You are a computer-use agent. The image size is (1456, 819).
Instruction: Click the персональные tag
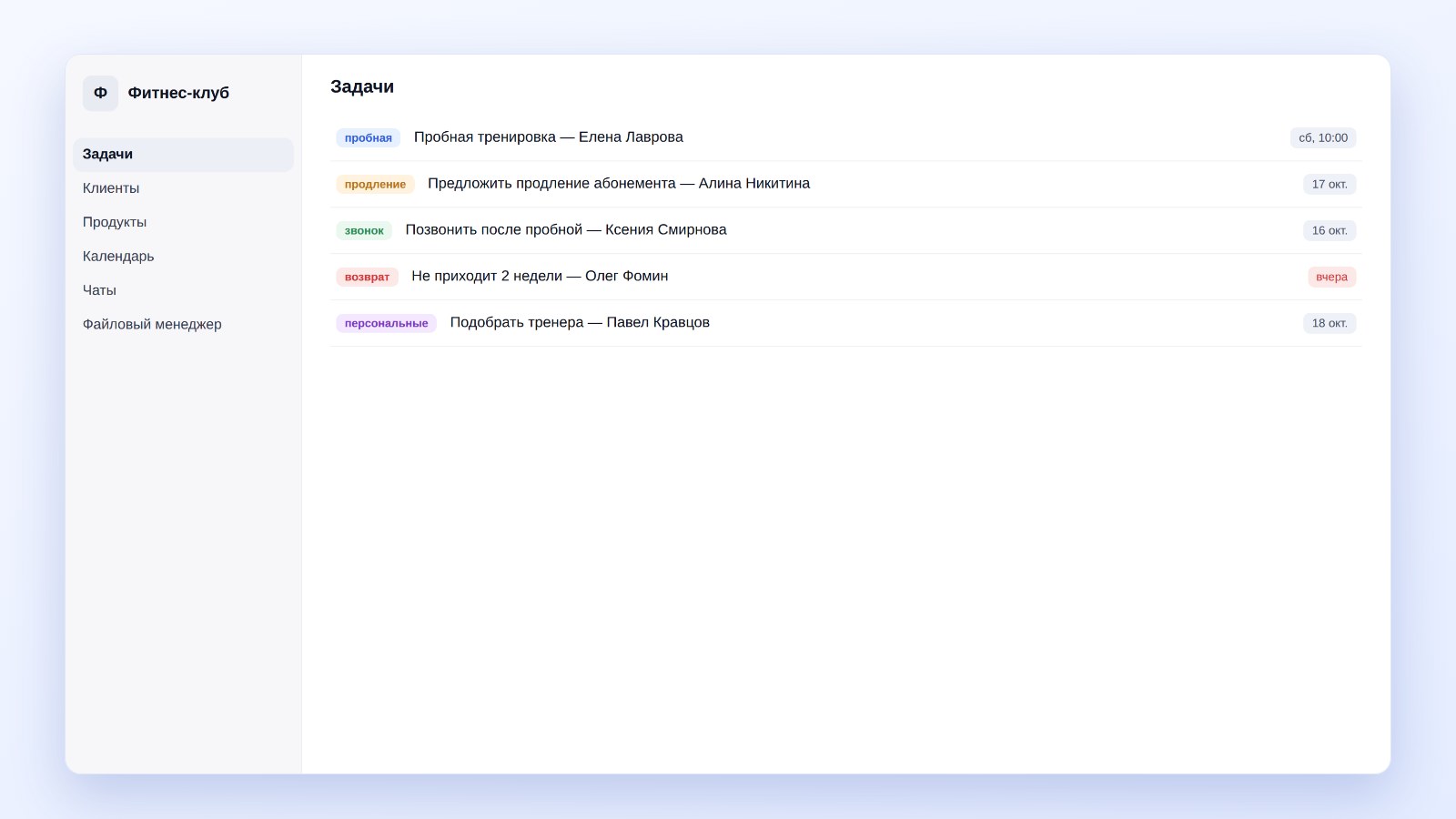pos(386,324)
